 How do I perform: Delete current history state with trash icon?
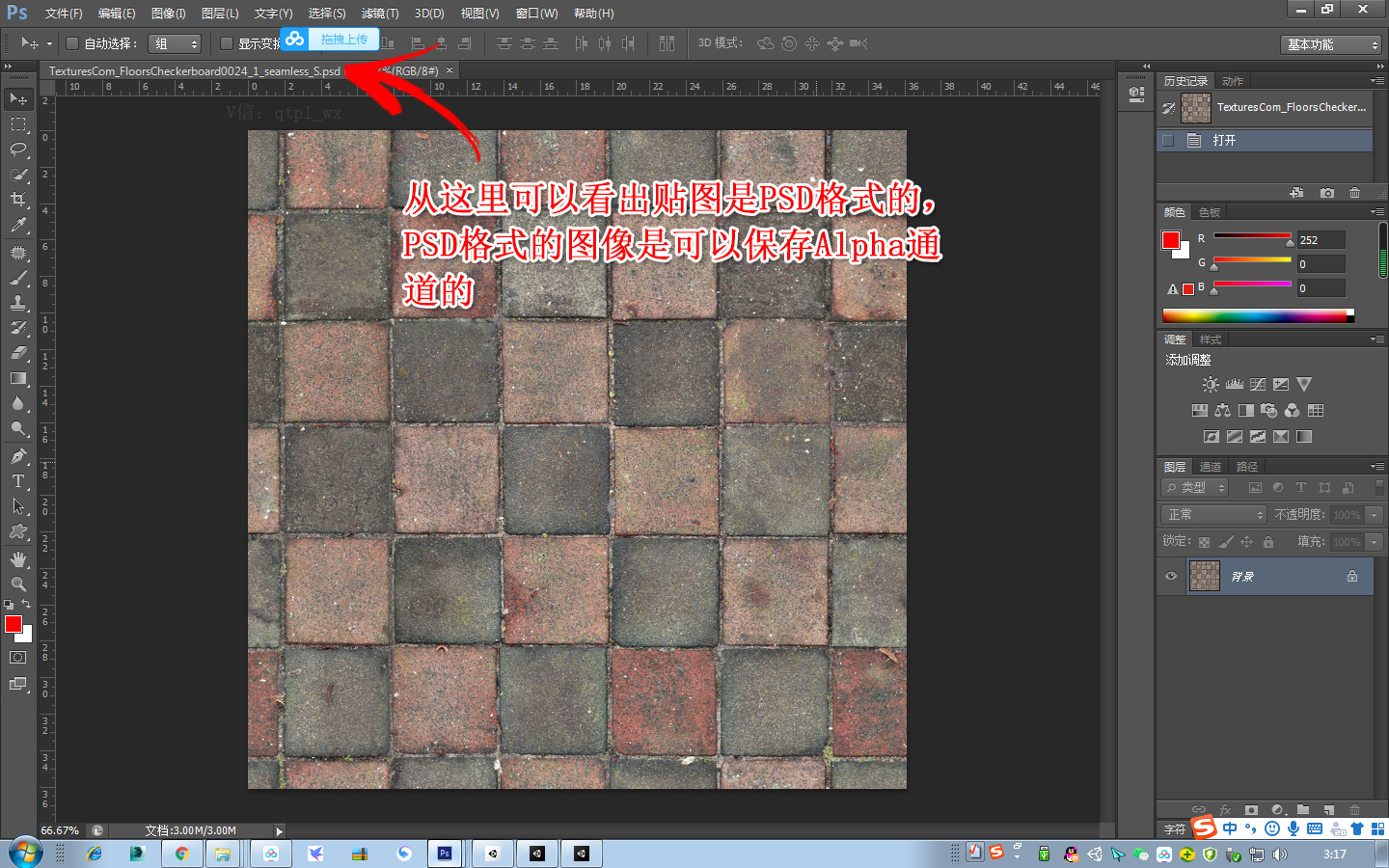point(1354,193)
